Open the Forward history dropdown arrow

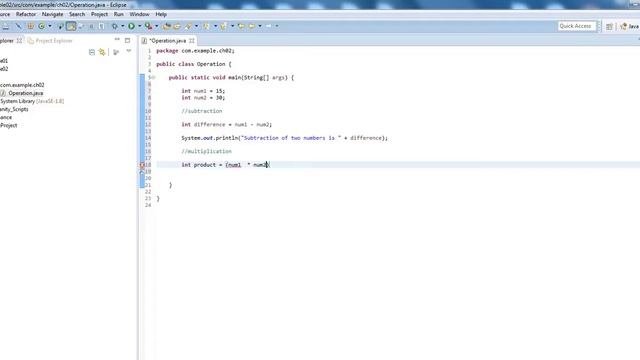[277, 26]
